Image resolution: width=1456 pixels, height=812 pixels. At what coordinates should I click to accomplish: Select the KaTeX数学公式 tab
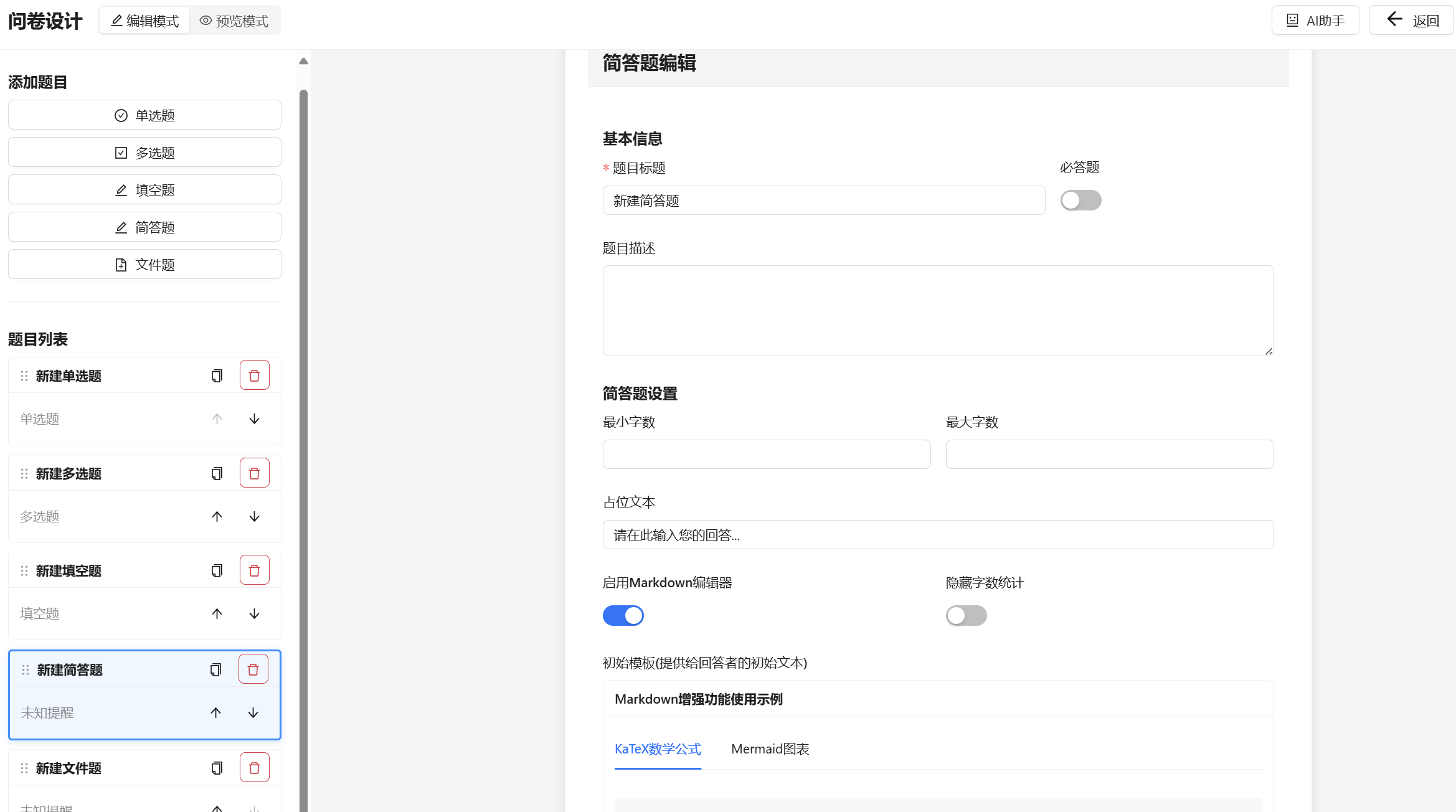658,749
